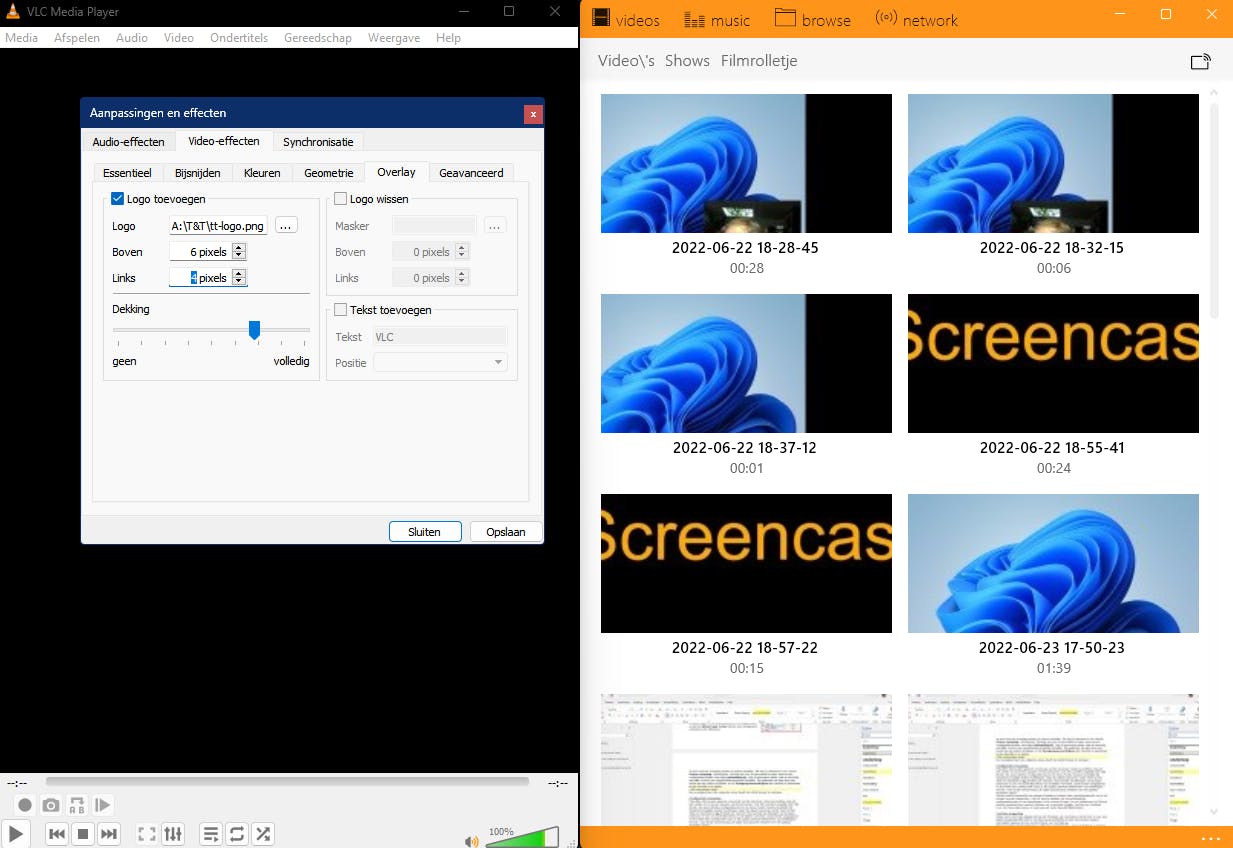1233x848 pixels.
Task: Mute audio via speaker icon
Action: tap(472, 841)
